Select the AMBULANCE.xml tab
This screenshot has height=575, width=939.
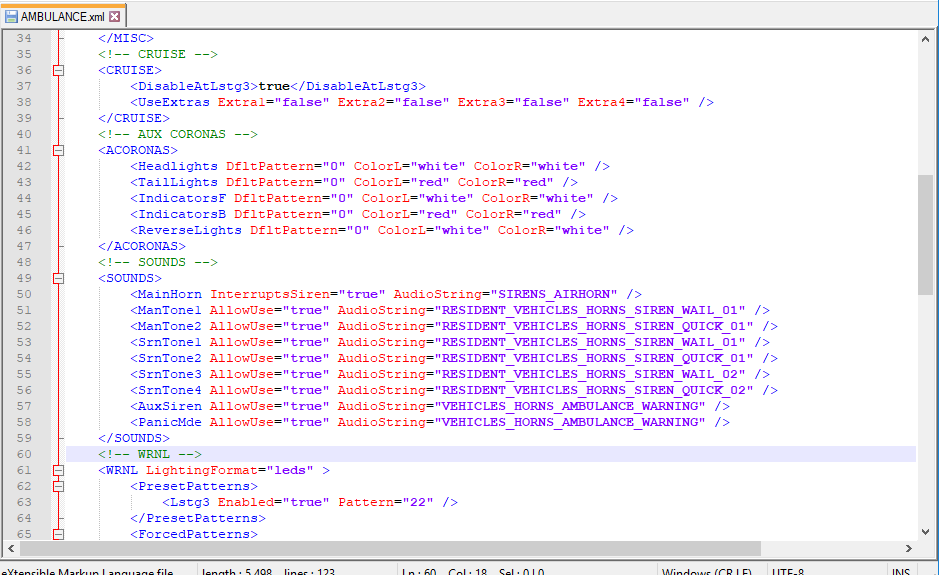63,16
